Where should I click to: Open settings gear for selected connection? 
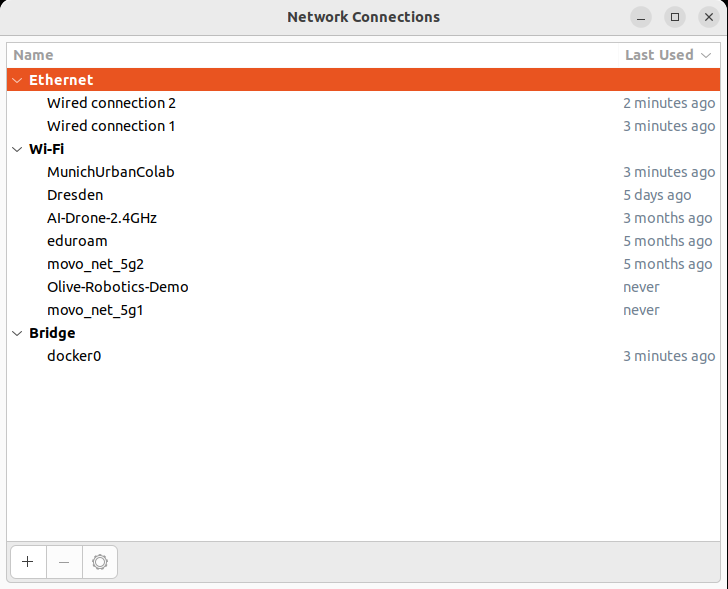click(x=100, y=562)
